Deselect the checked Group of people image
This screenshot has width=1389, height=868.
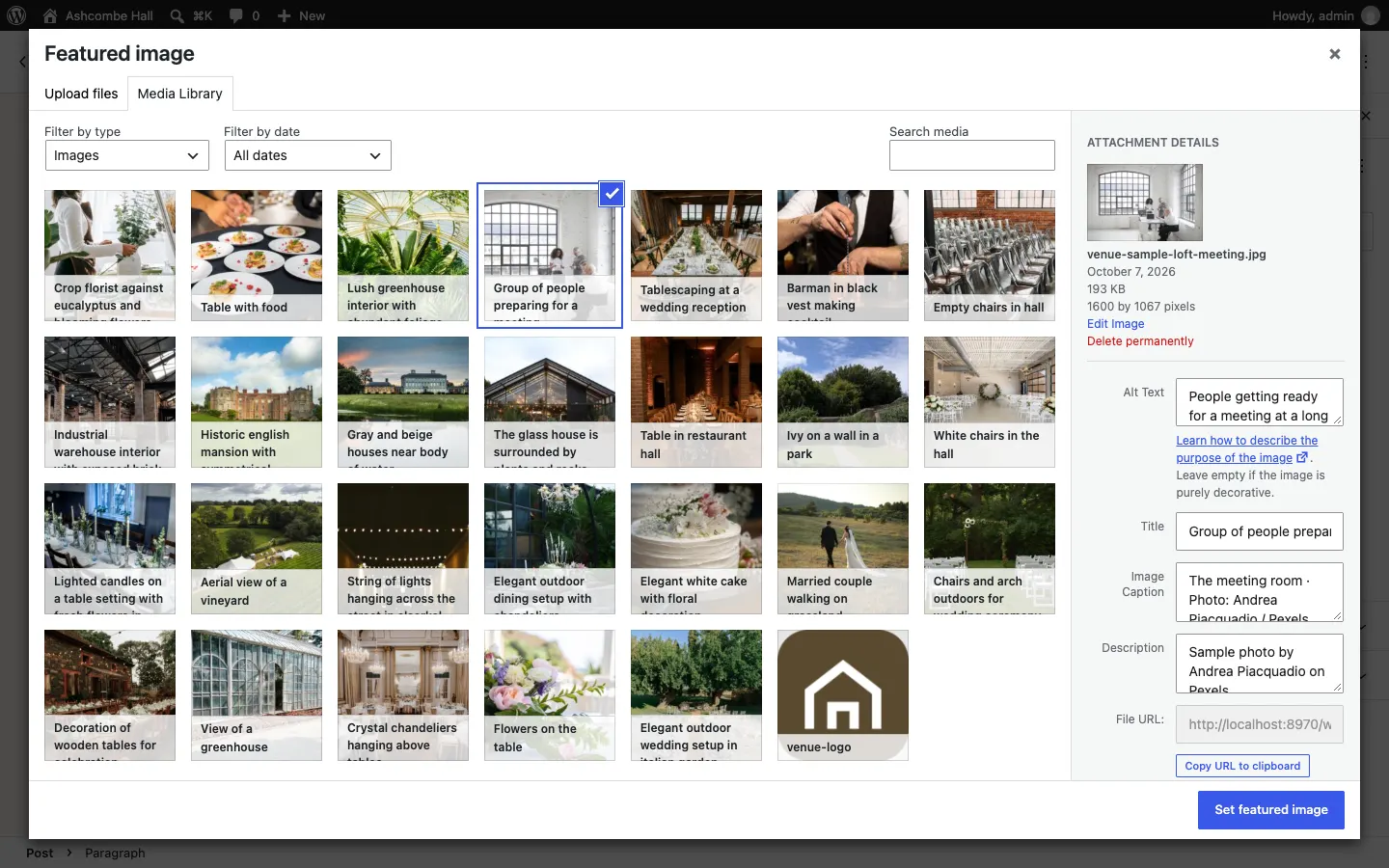612,194
